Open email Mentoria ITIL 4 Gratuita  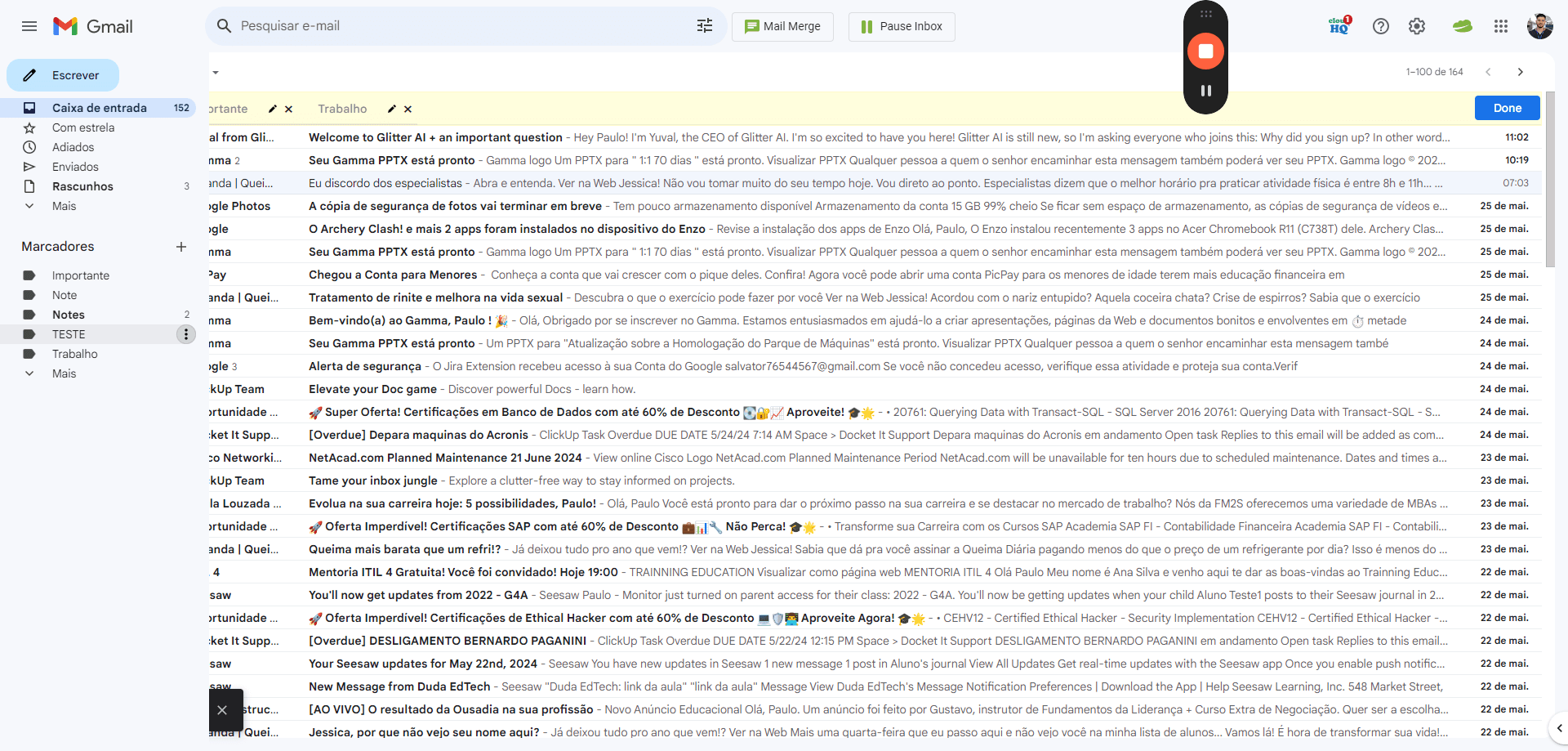[875, 572]
